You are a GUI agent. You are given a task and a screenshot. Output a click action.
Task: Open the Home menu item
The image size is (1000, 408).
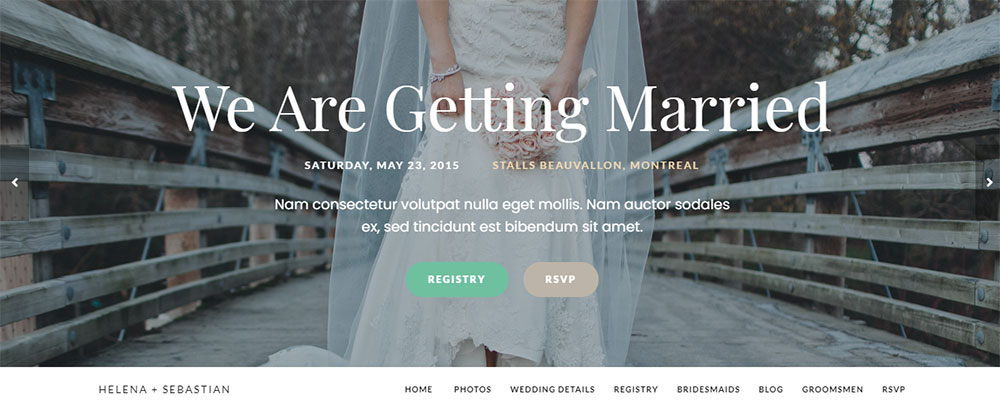[418, 389]
